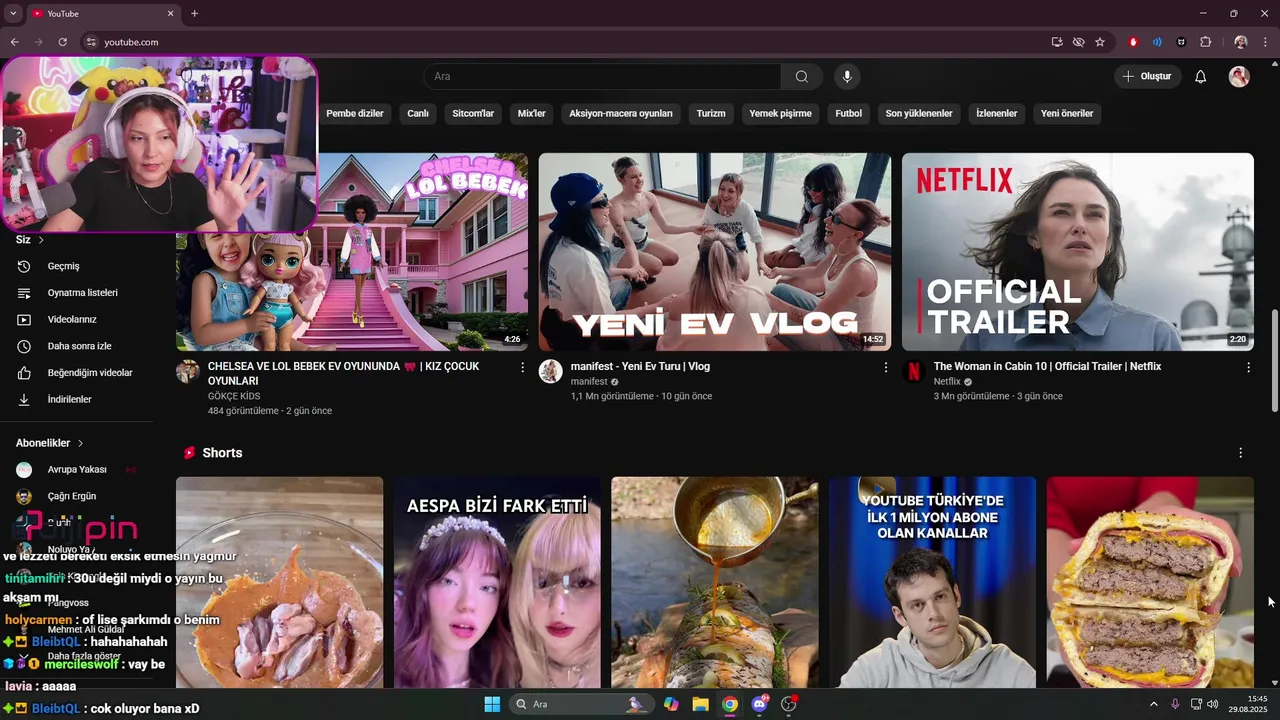Select the Son yüklenenler chip

919,114
